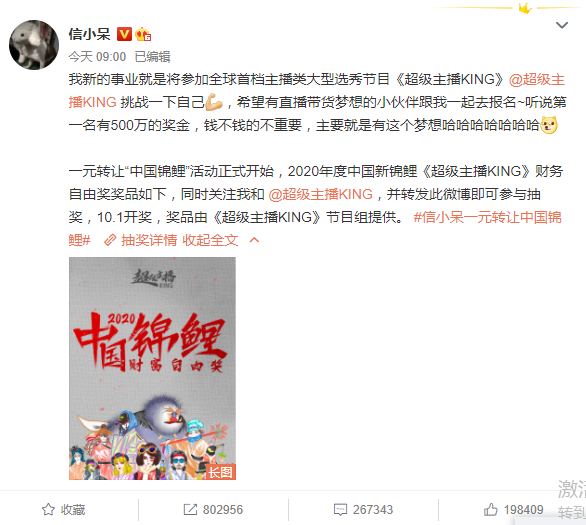Collapse the post with 收起全文
586x525 pixels.
tap(210, 240)
